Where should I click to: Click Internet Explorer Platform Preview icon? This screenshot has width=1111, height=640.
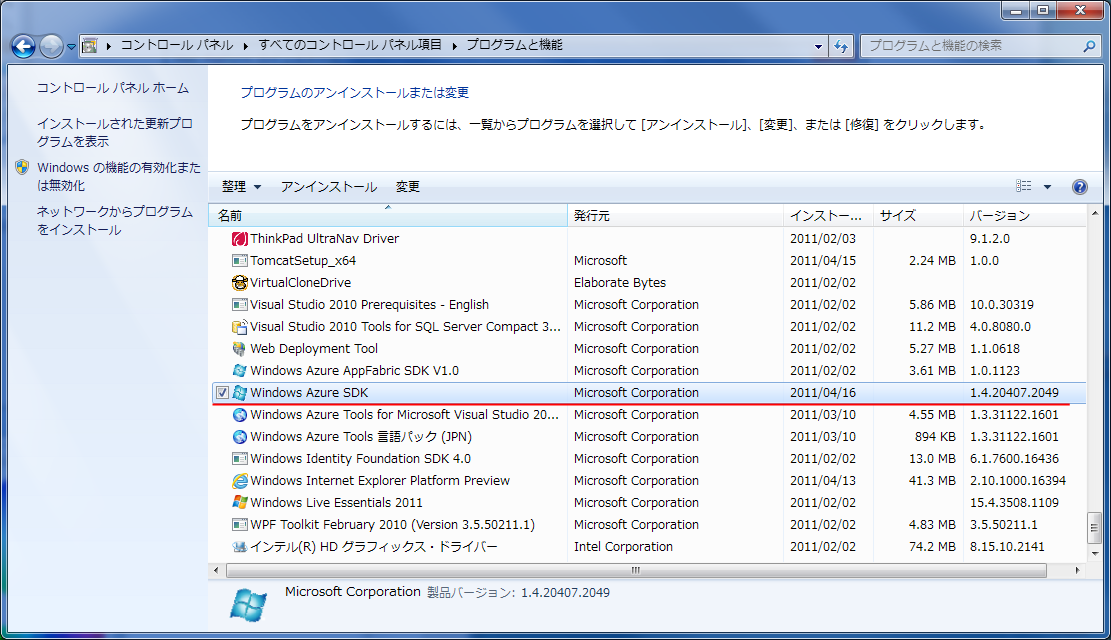(x=239, y=481)
